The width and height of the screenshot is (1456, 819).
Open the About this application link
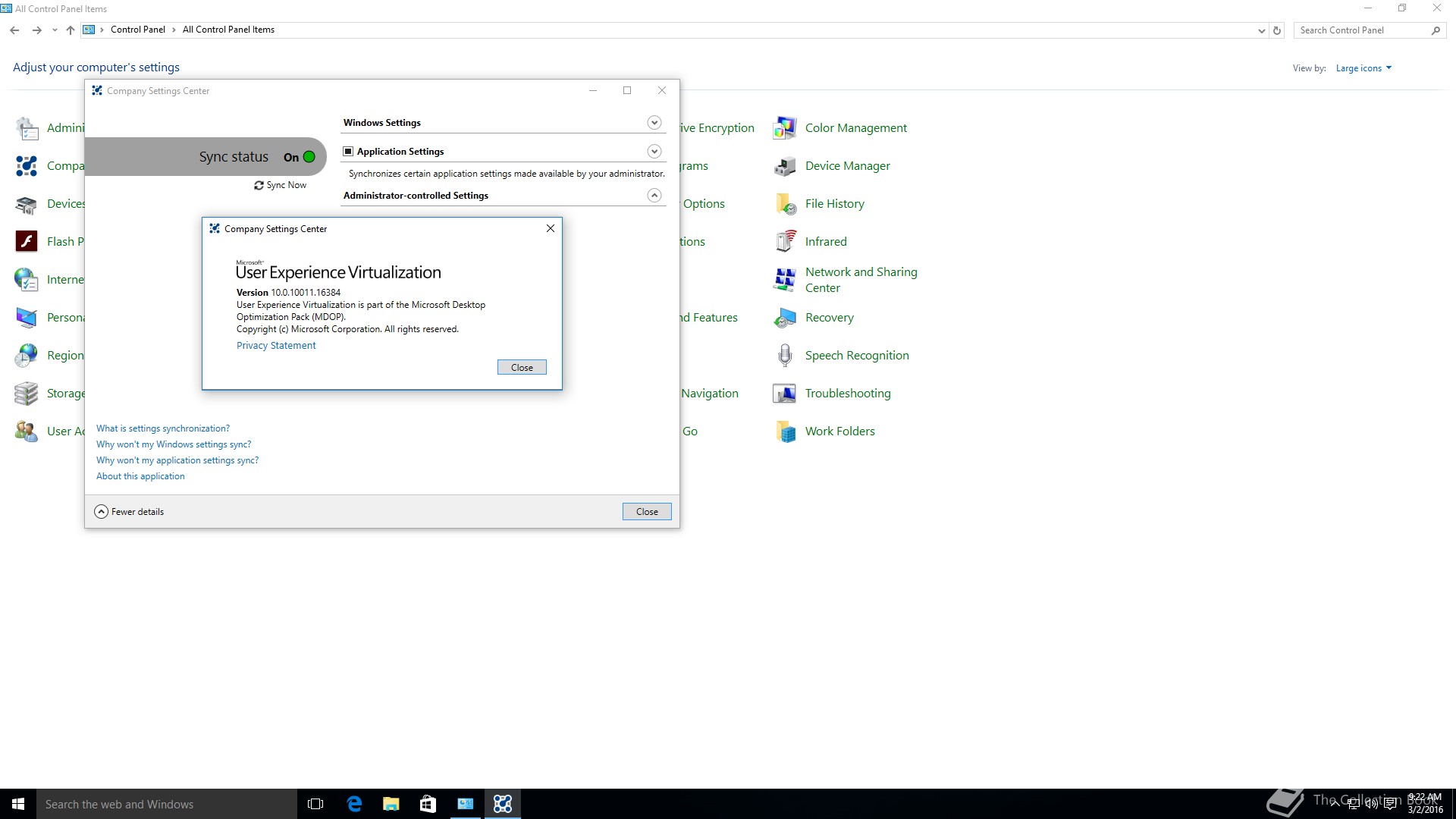tap(140, 476)
